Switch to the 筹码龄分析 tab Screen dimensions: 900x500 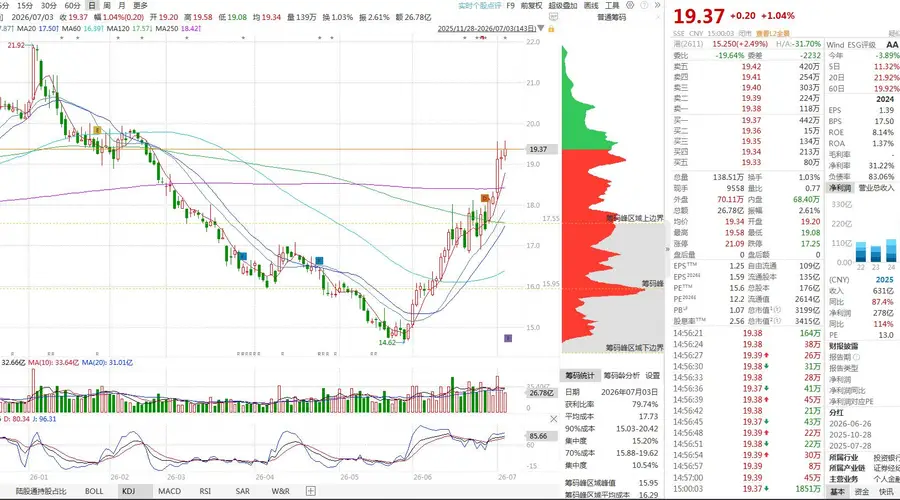(622, 375)
